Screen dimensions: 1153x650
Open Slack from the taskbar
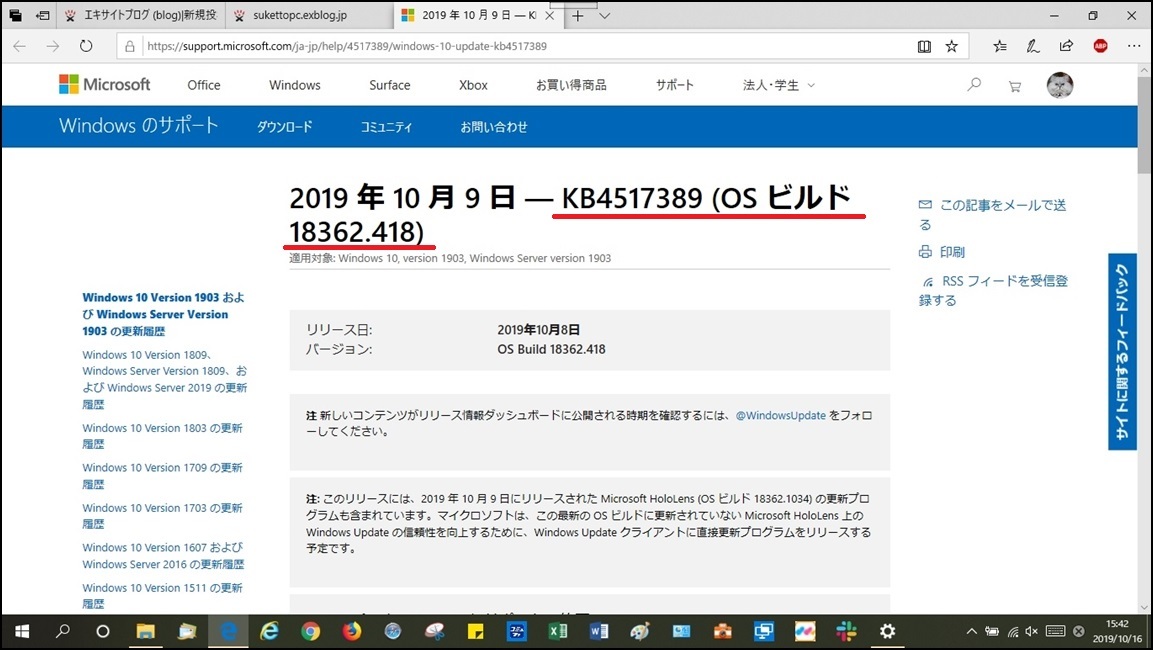[846, 631]
